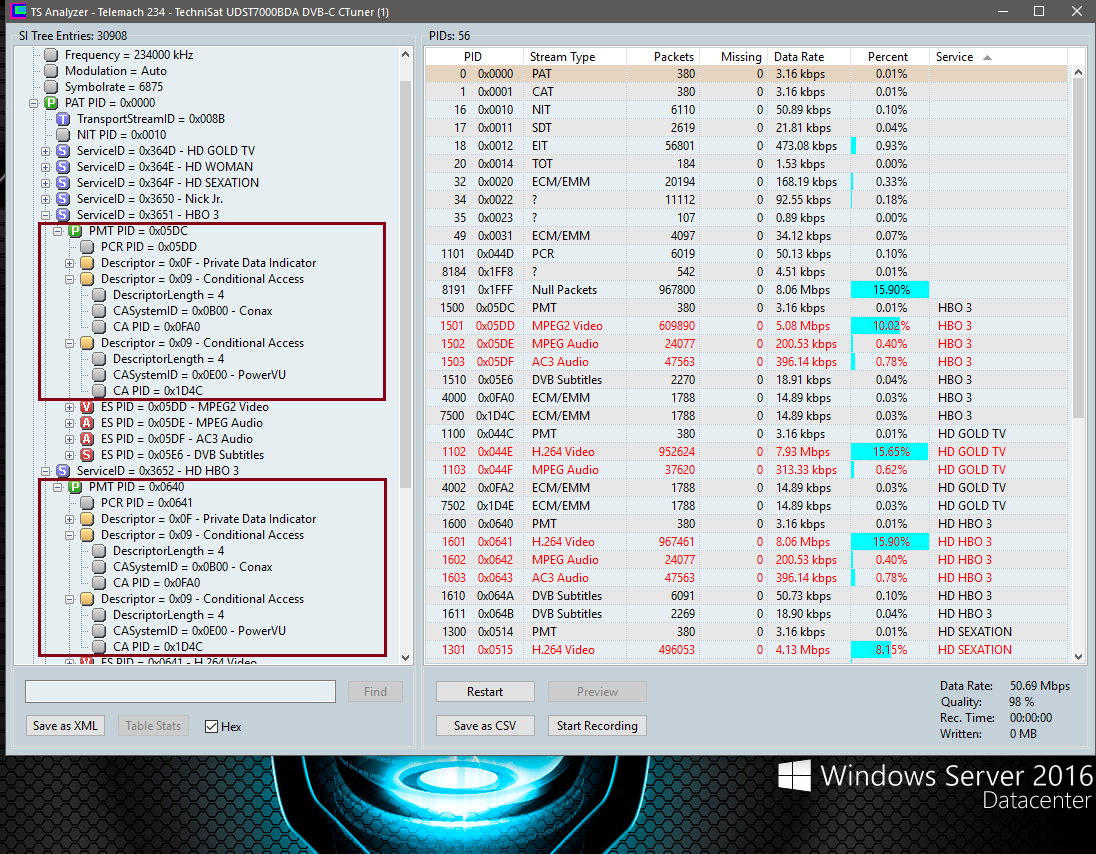Click the Service column header

[997, 57]
